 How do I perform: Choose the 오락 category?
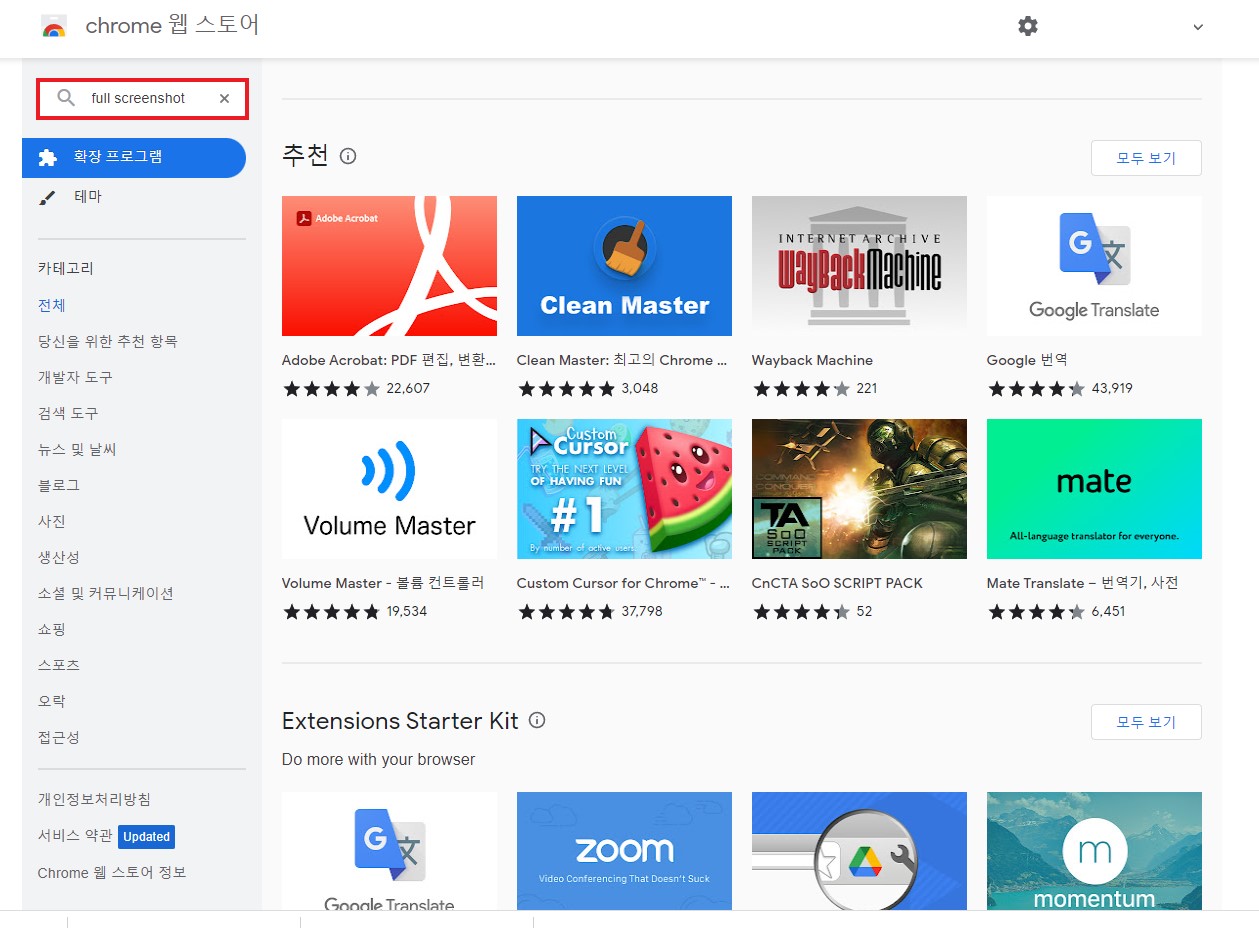52,701
